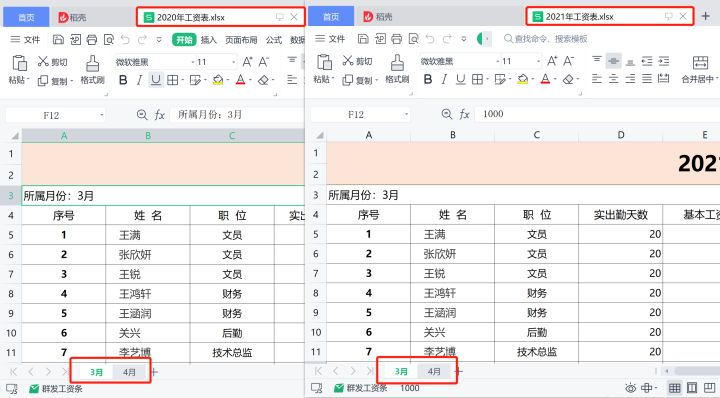Switch to 4月 sheet in 2021年工资表 window
720x398 pixels.
pos(434,371)
